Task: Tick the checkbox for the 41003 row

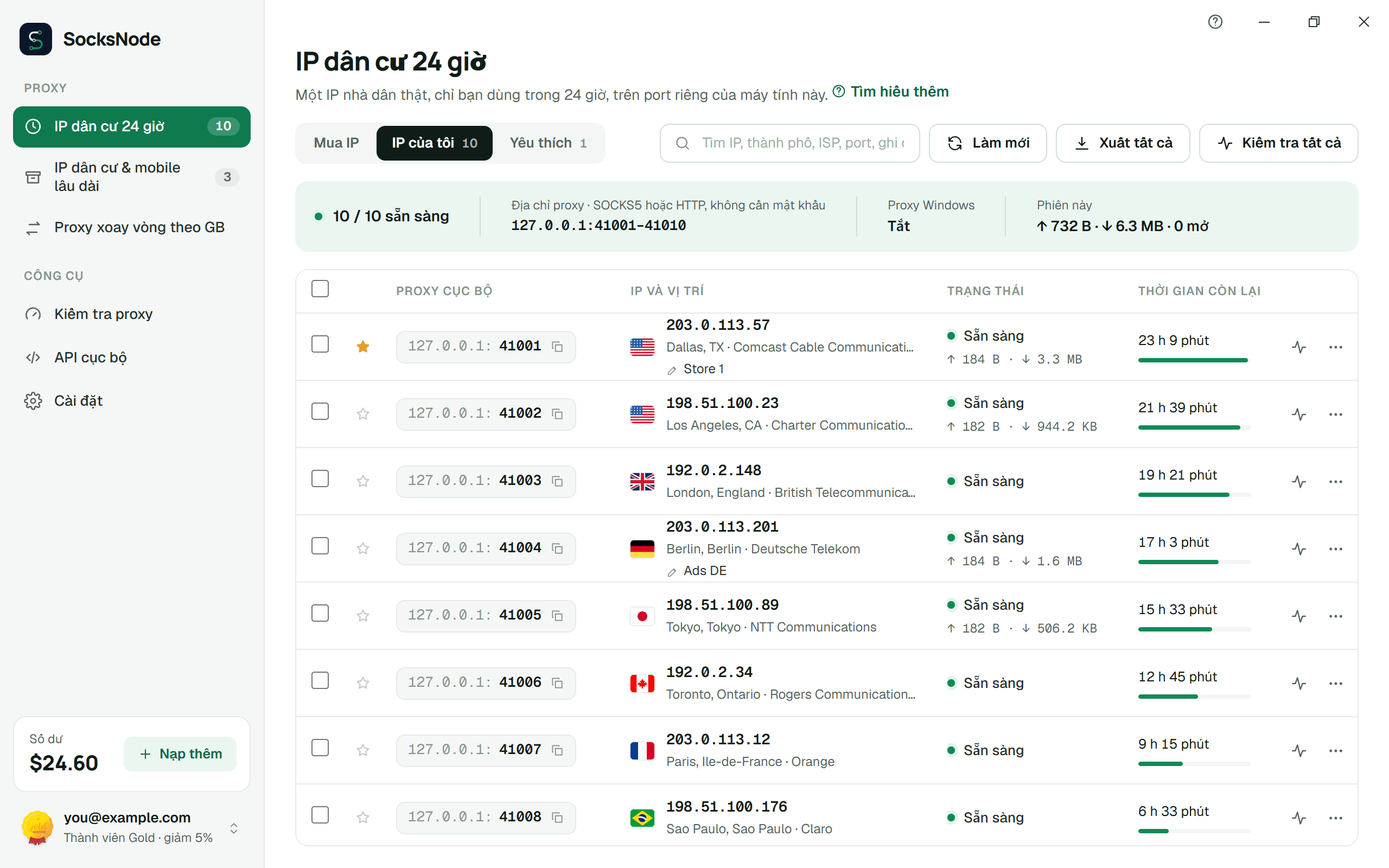Action: [x=320, y=479]
